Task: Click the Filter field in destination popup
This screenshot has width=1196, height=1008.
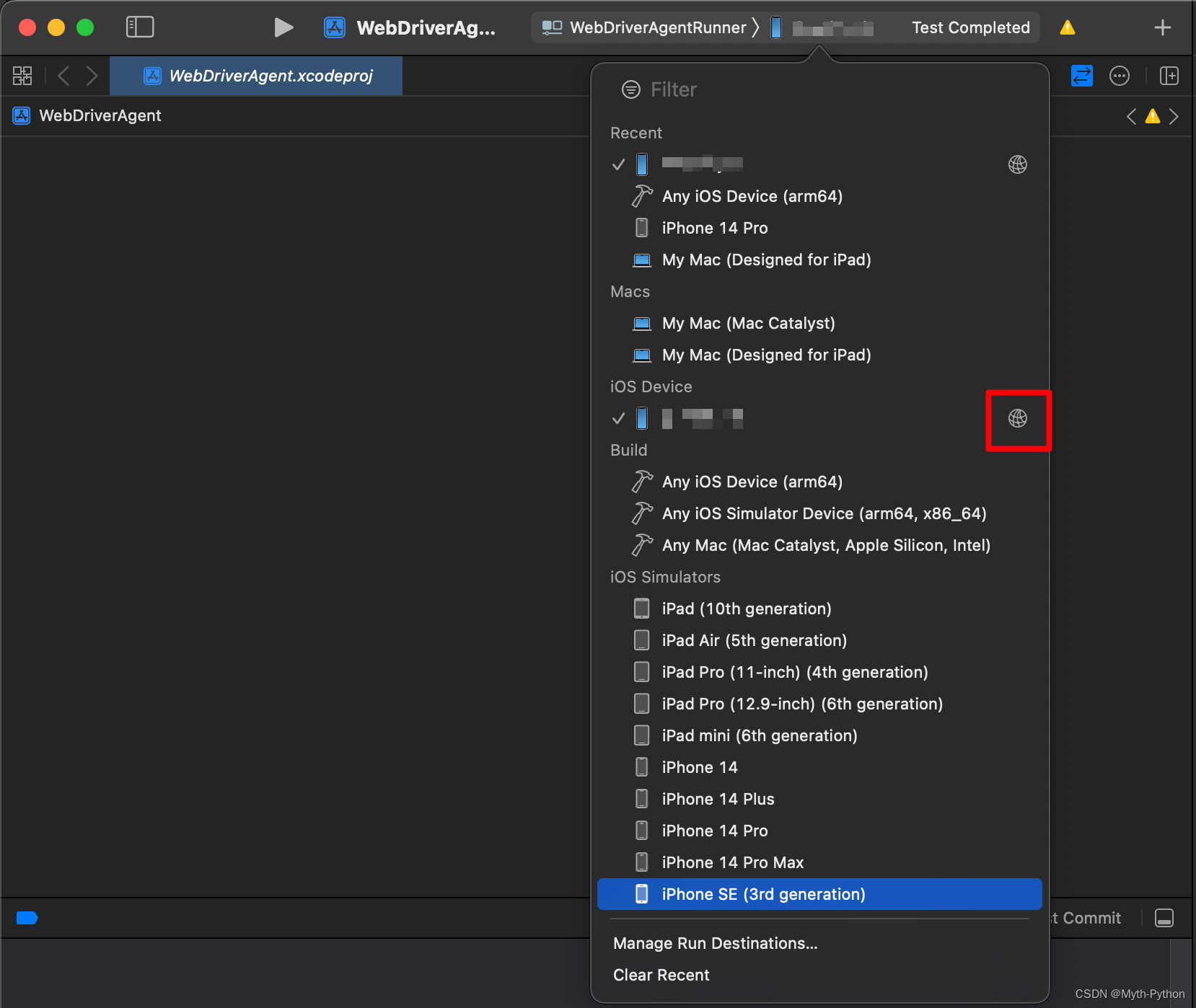Action: (x=819, y=89)
